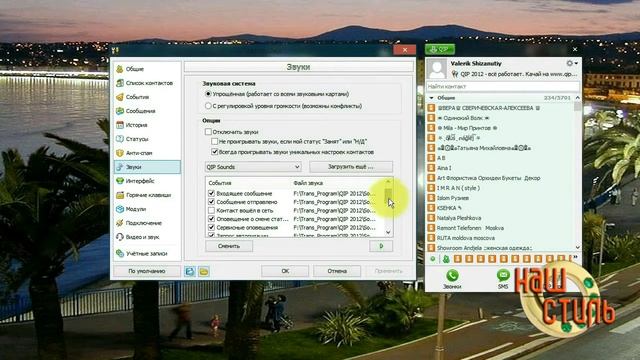Screen dimensions: 640x360
Task: Open the Видео и звук settings
Action: click(147, 237)
